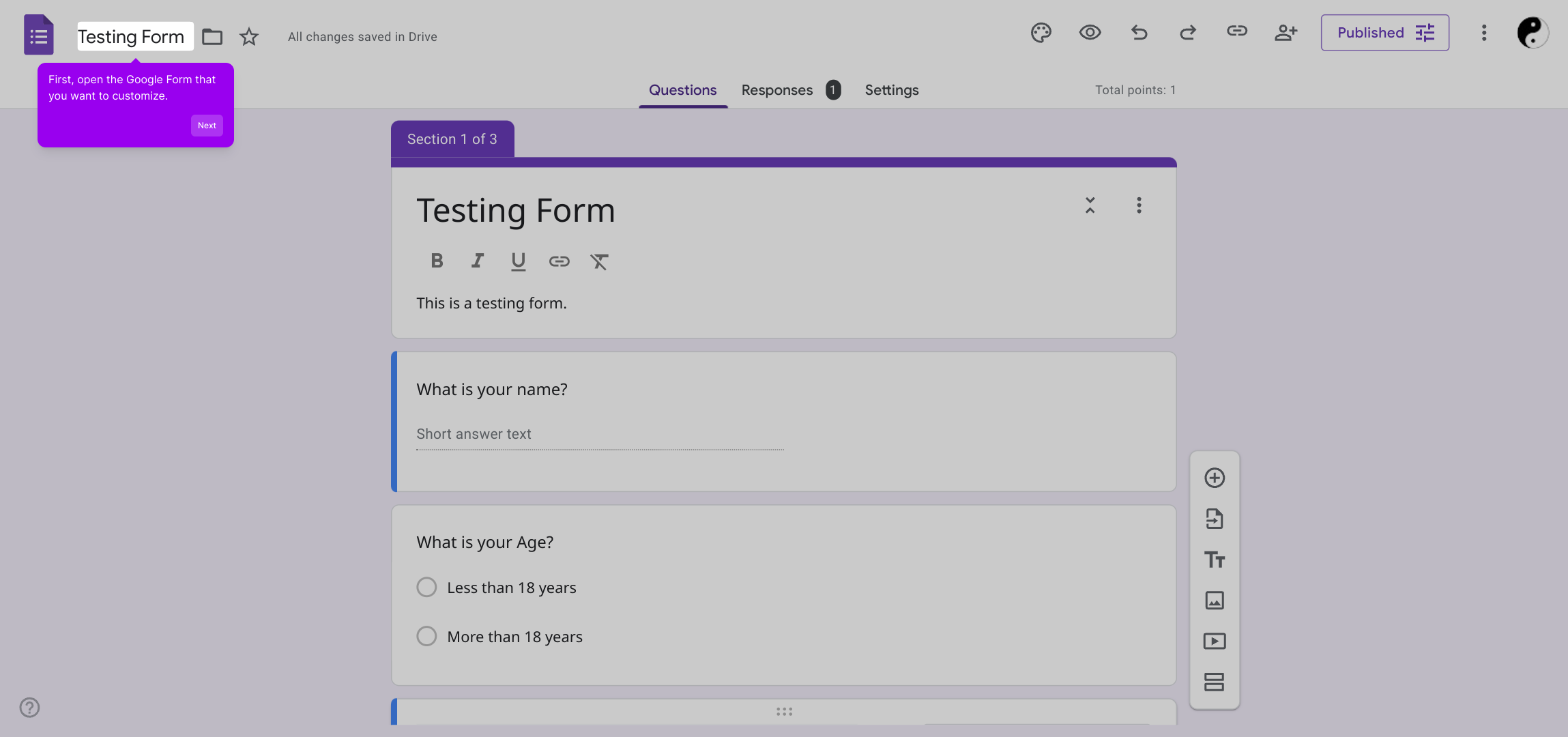Add question with plus circle icon

click(x=1215, y=478)
